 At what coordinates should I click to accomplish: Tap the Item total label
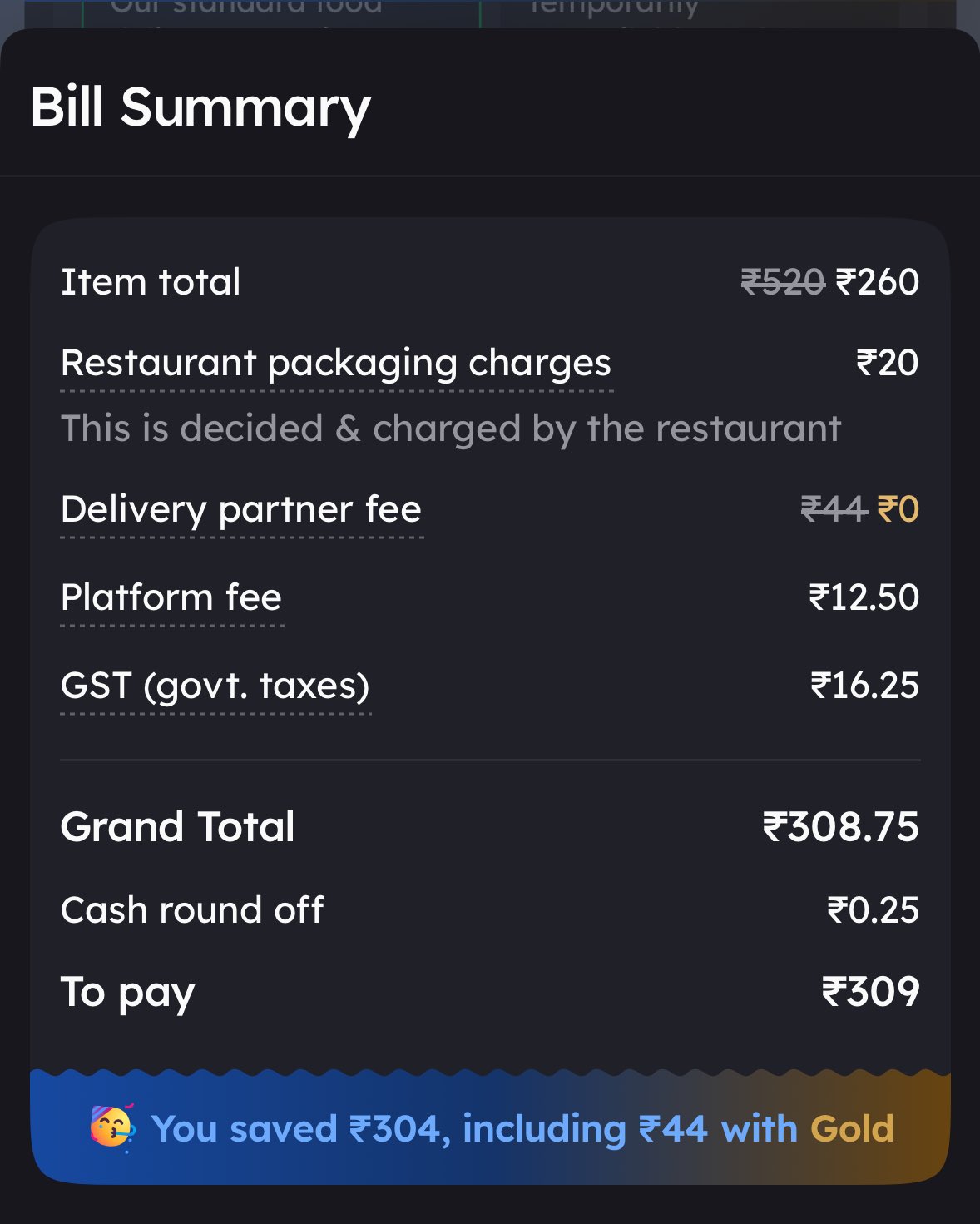pyautogui.click(x=151, y=282)
